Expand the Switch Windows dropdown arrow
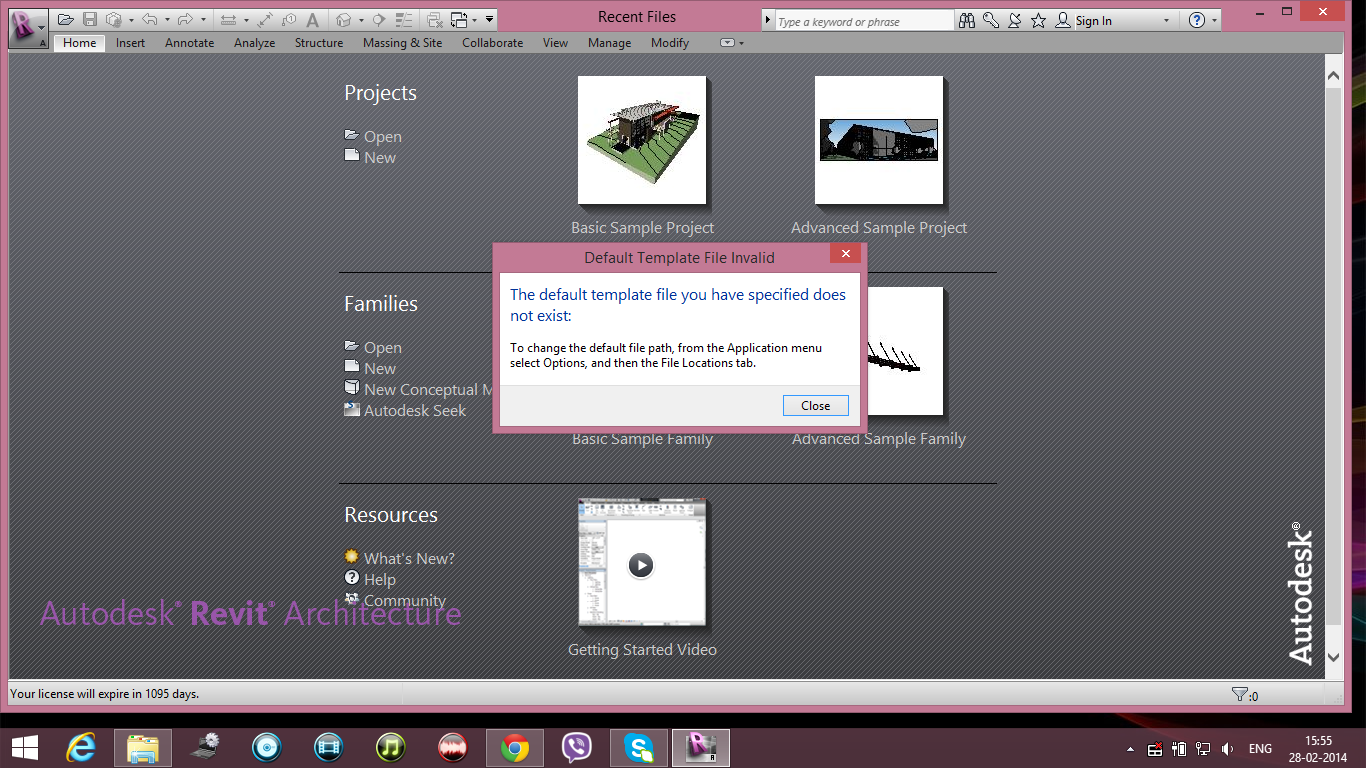This screenshot has width=1366, height=768. (475, 20)
